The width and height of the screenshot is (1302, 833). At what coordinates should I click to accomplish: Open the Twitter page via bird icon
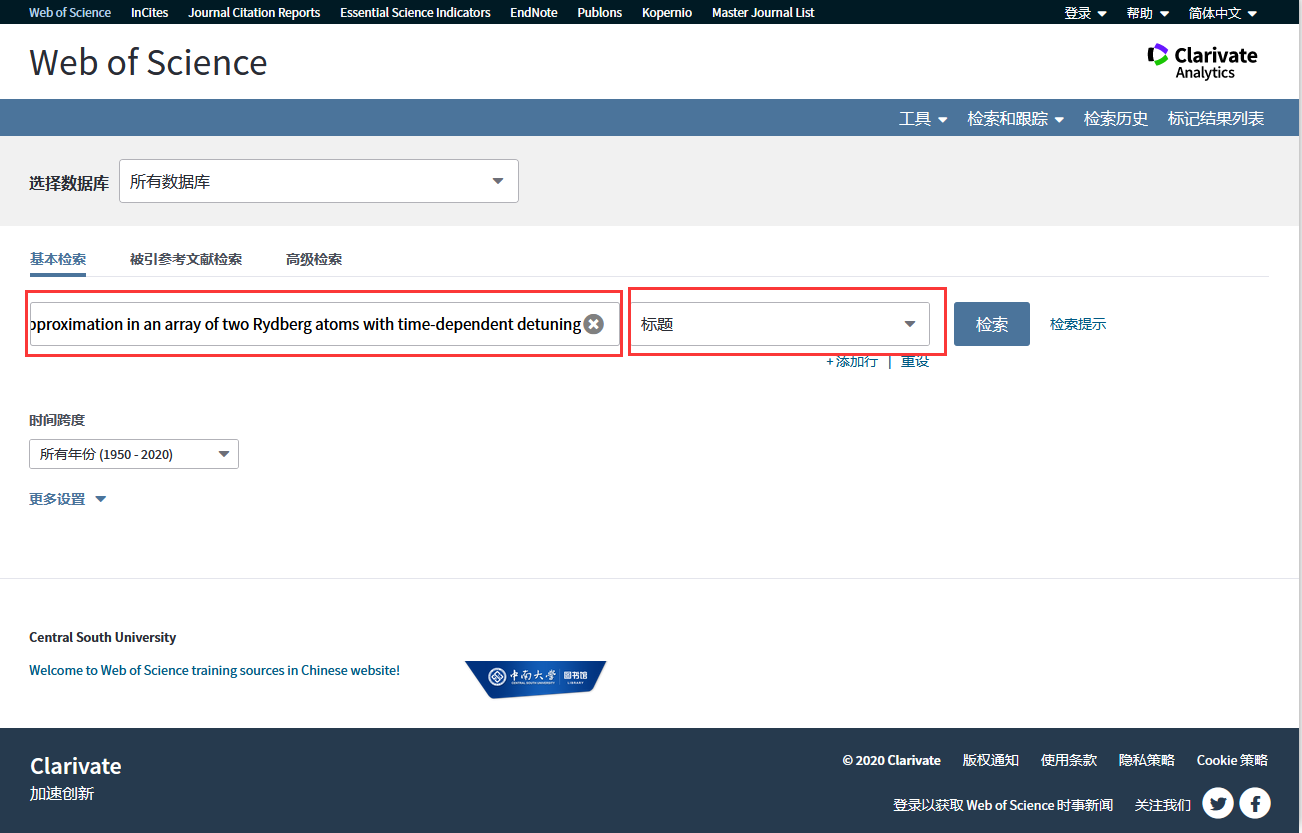(x=1218, y=803)
